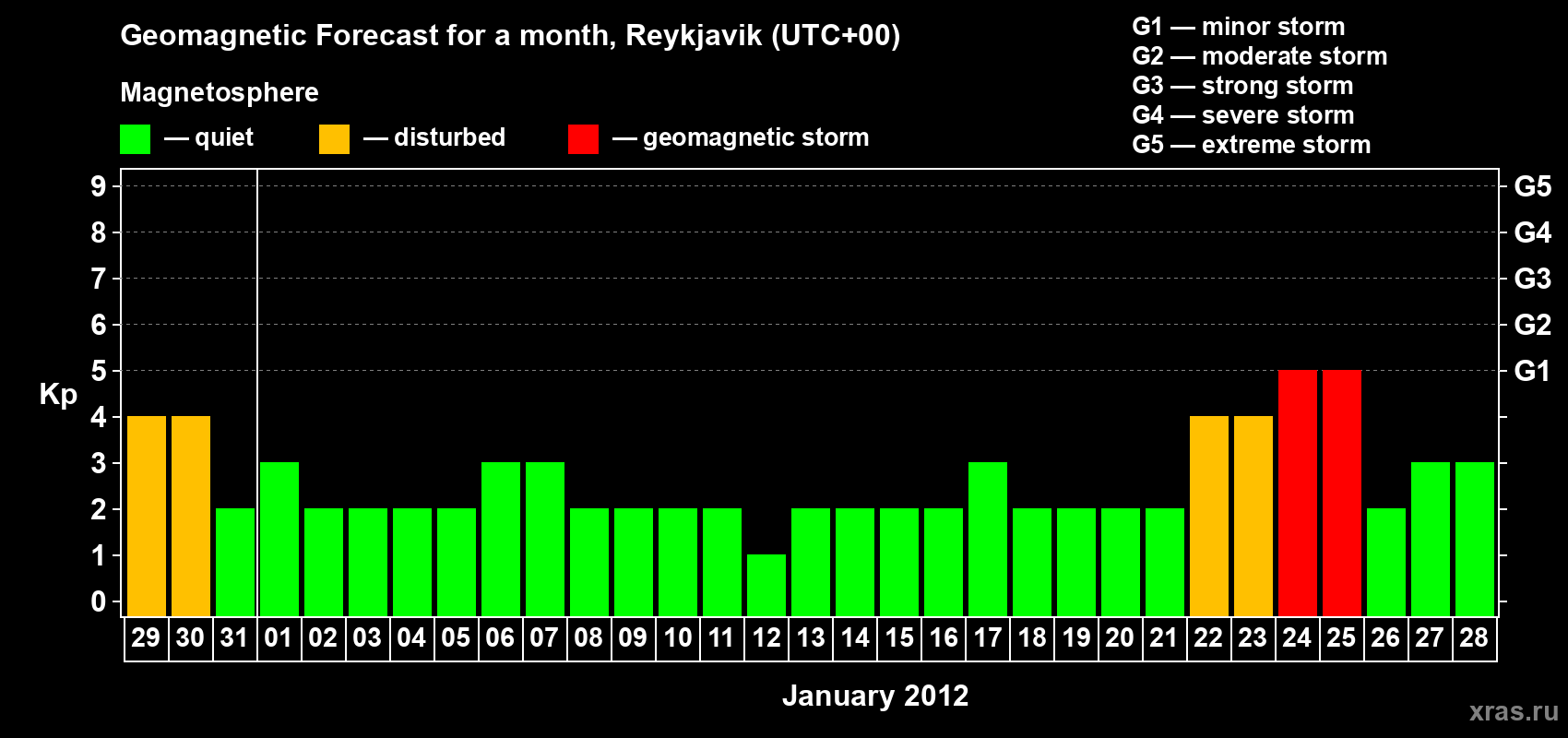1568x738 pixels.
Task: Click the green quiet legend swatch
Action: point(135,139)
